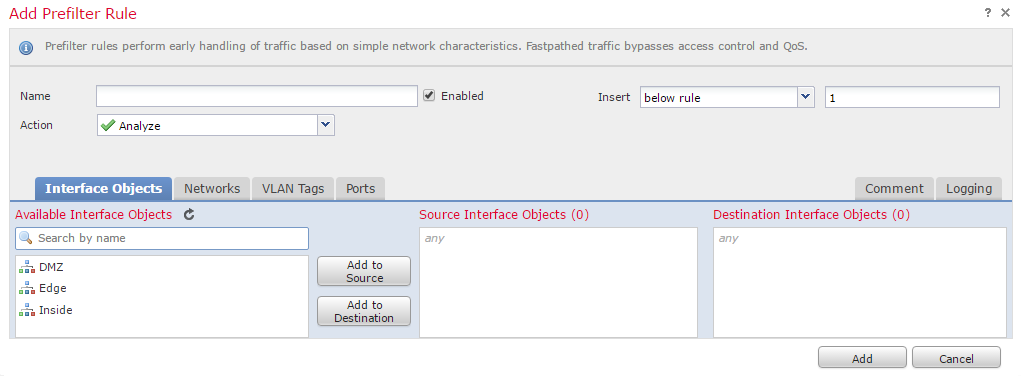The height and width of the screenshot is (377, 1021).
Task: Open the Action dropdown arrow
Action: click(x=326, y=125)
